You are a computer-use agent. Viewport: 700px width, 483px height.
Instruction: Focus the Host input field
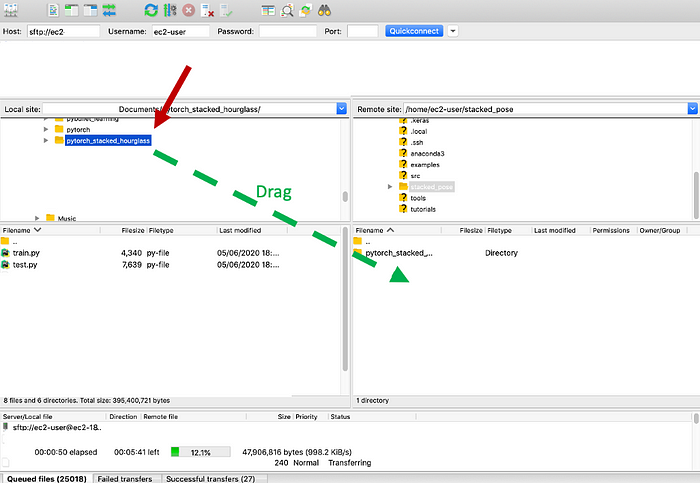[63, 31]
